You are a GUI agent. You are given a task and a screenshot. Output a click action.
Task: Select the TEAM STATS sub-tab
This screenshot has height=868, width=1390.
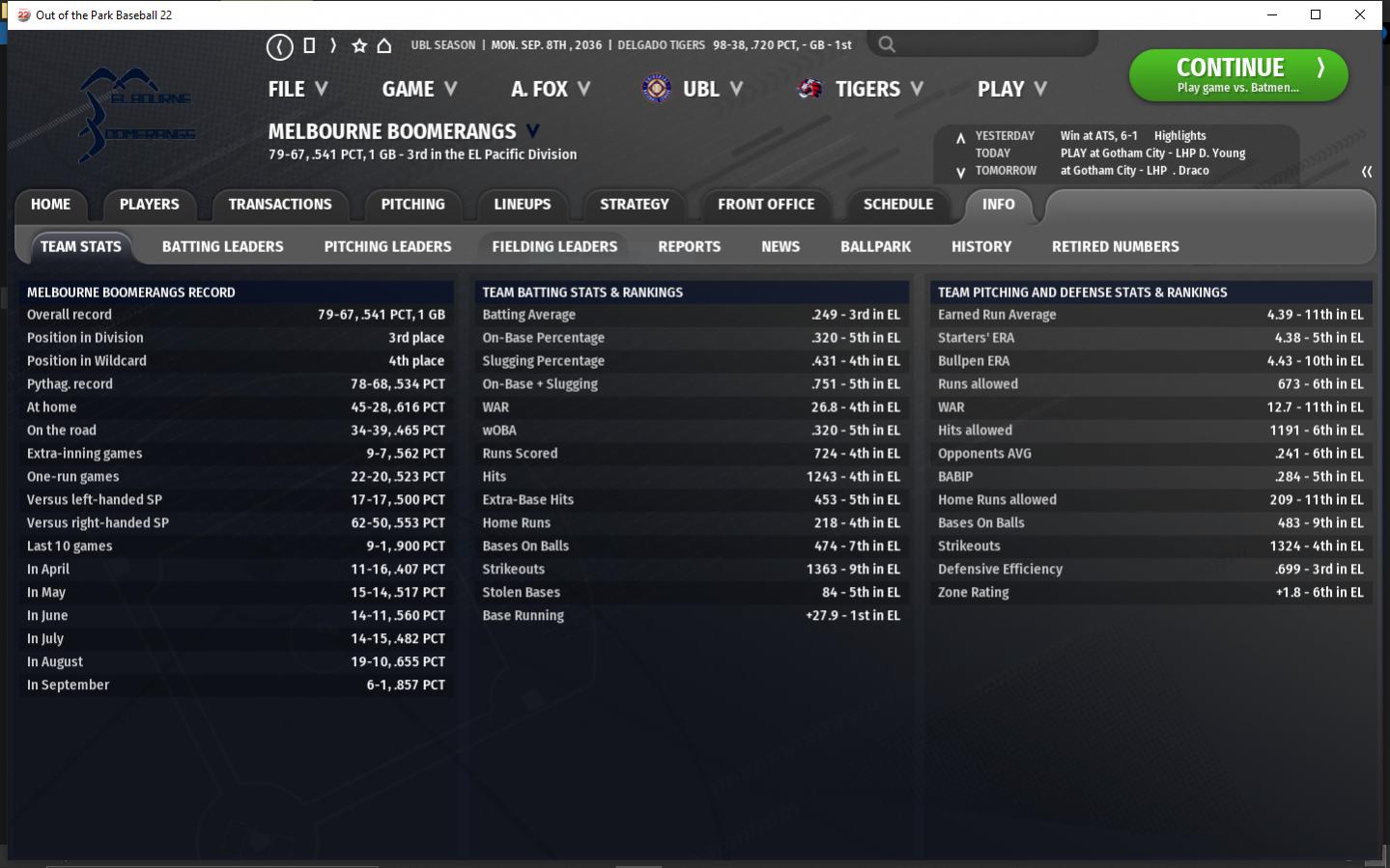coord(81,246)
